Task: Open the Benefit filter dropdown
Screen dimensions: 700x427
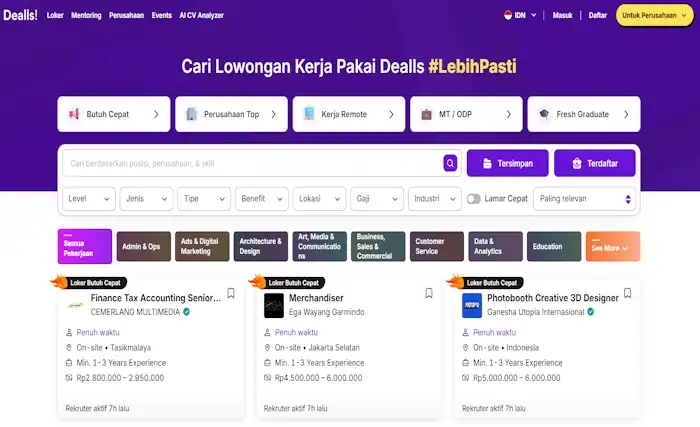Action: point(262,199)
